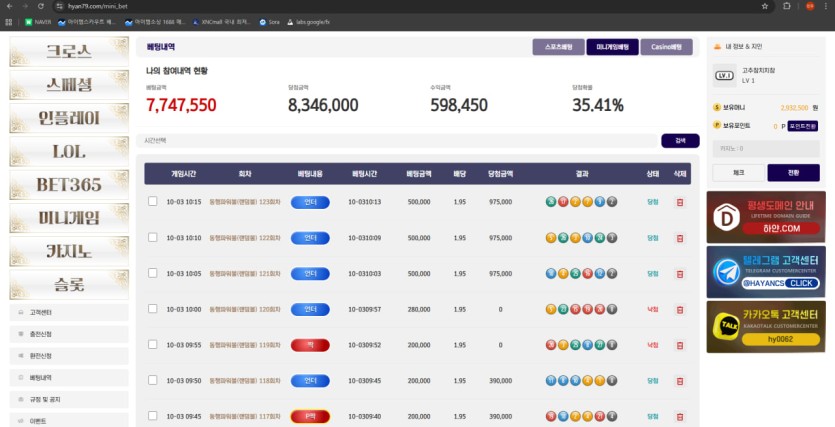The height and width of the screenshot is (427, 835).
Task: Click the browser reload icon
Action: [39, 6]
